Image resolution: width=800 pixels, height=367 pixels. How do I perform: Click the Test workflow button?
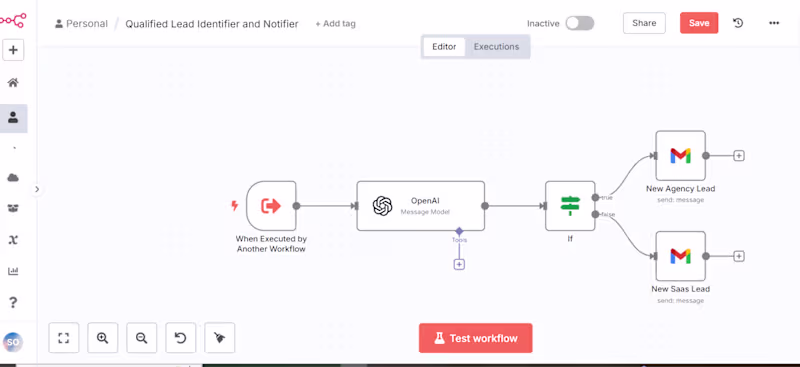coord(476,338)
